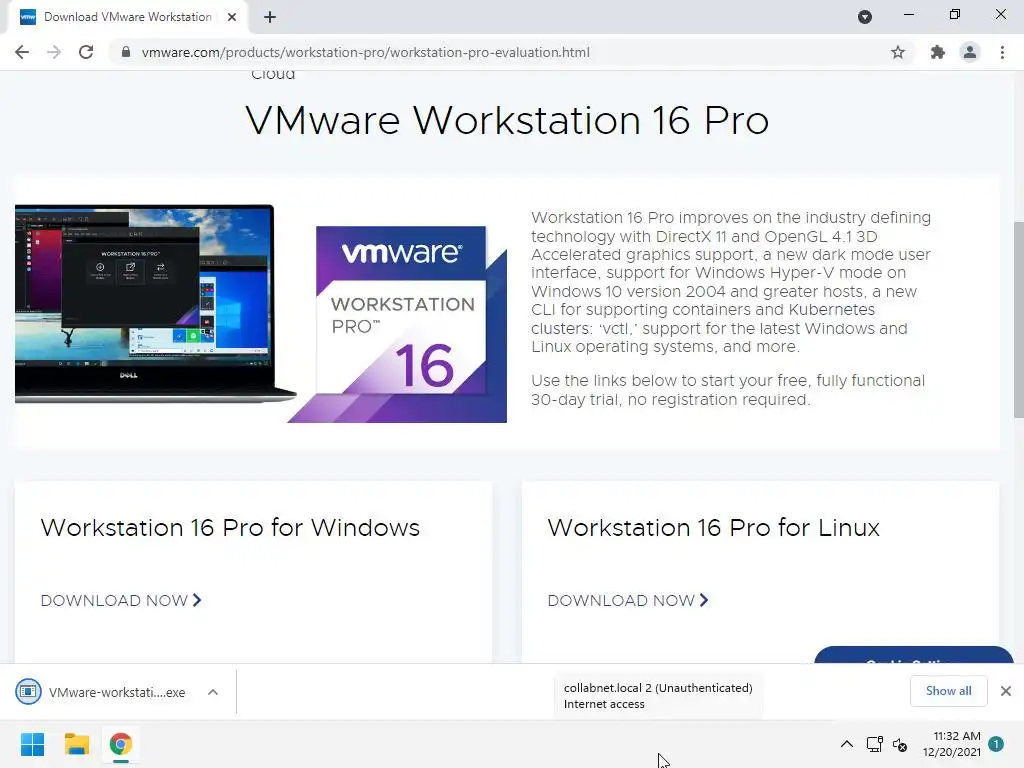This screenshot has width=1024, height=768.
Task: Open the downloaded VMware-workstation exe file
Action: coord(117,692)
